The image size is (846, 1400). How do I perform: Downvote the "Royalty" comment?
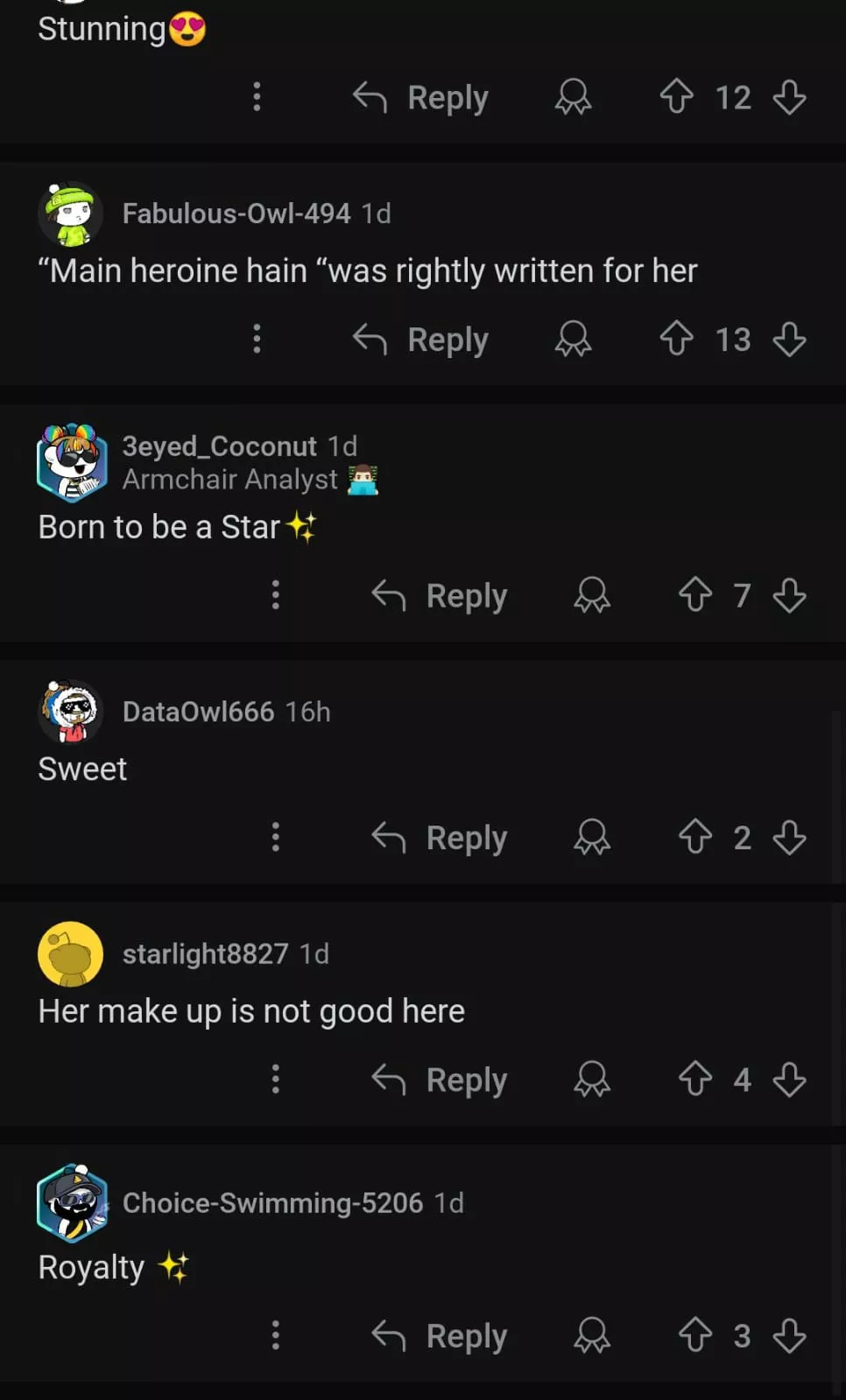tap(789, 1336)
